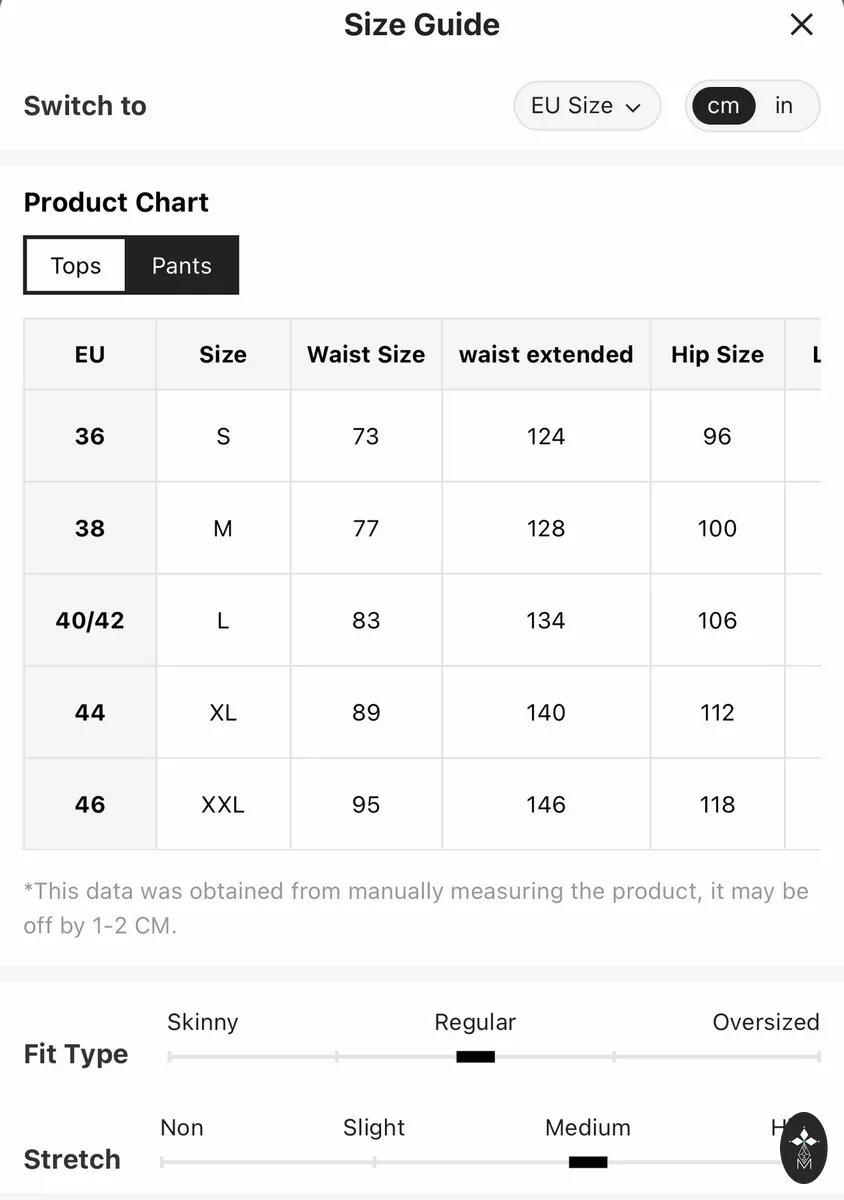Expand the EU Size chevron arrow
The width and height of the screenshot is (844, 1200).
coord(632,107)
